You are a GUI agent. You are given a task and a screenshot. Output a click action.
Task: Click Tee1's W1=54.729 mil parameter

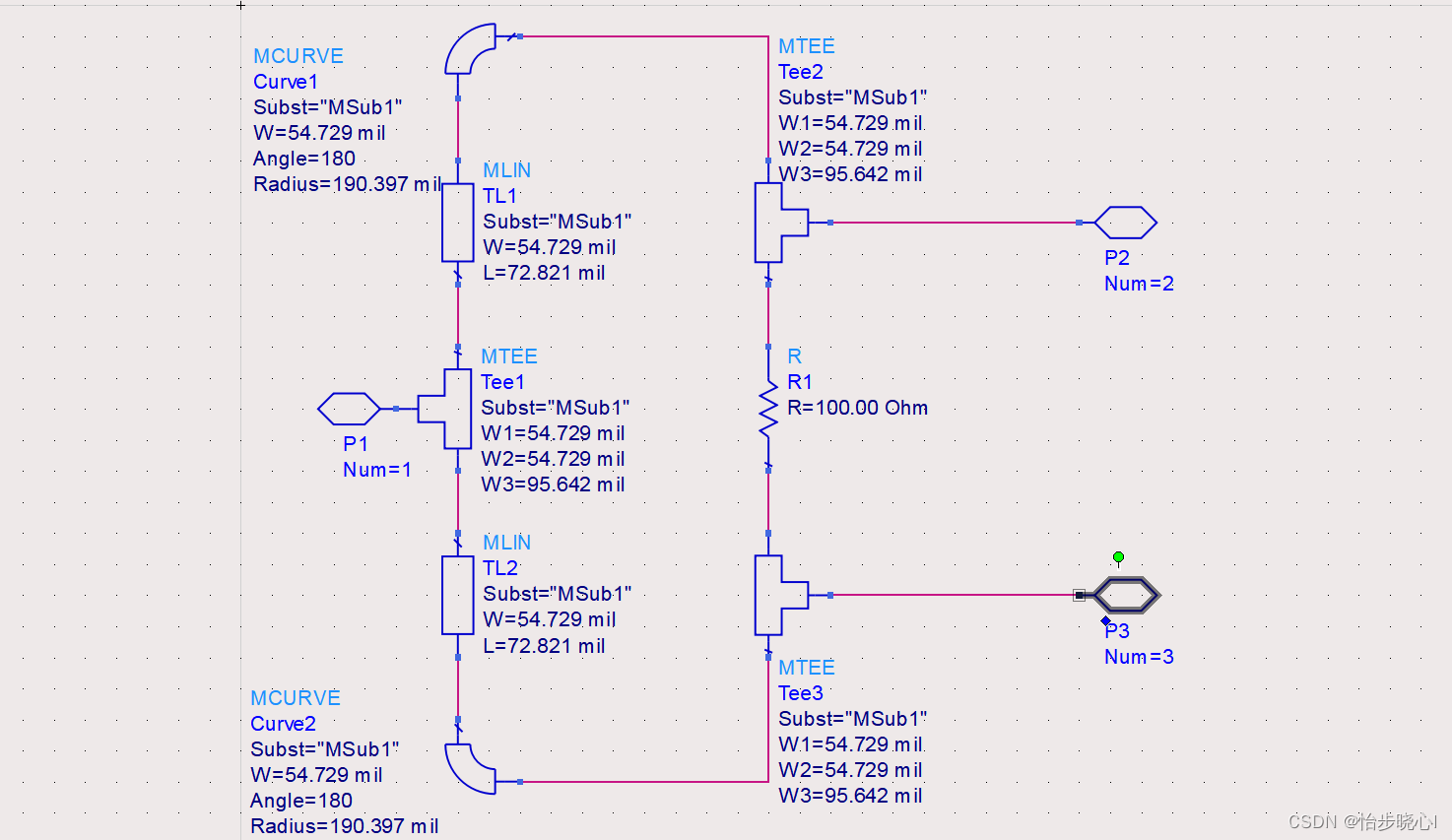click(553, 433)
